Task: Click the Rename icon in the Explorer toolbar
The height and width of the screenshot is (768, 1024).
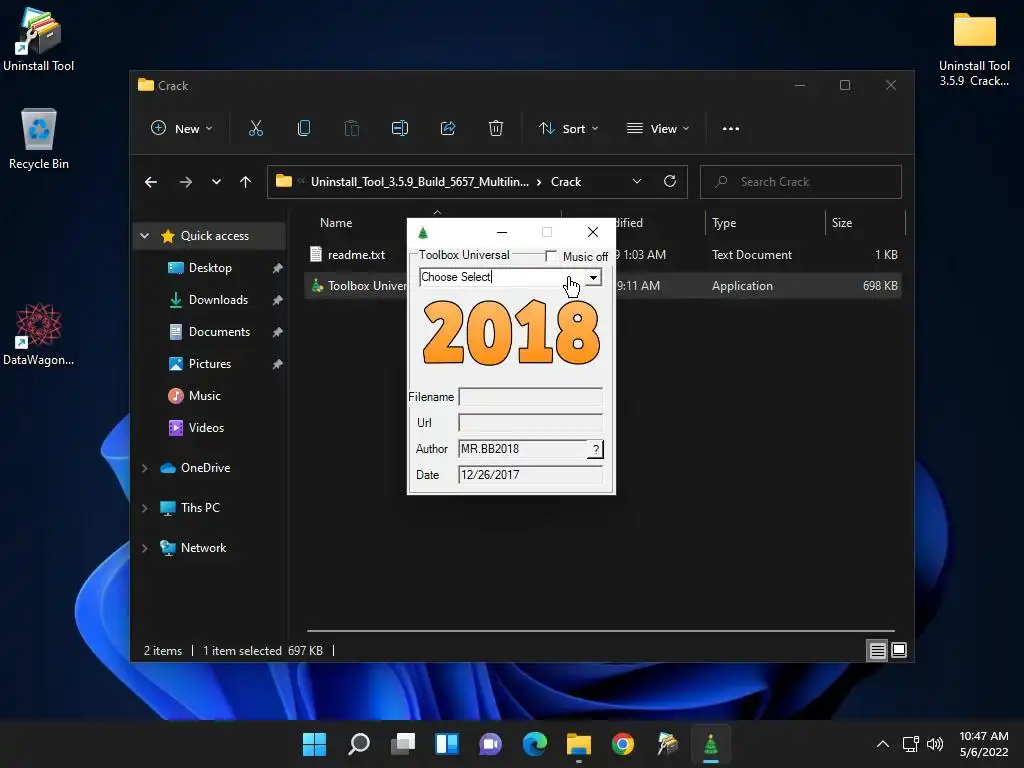Action: (400, 129)
